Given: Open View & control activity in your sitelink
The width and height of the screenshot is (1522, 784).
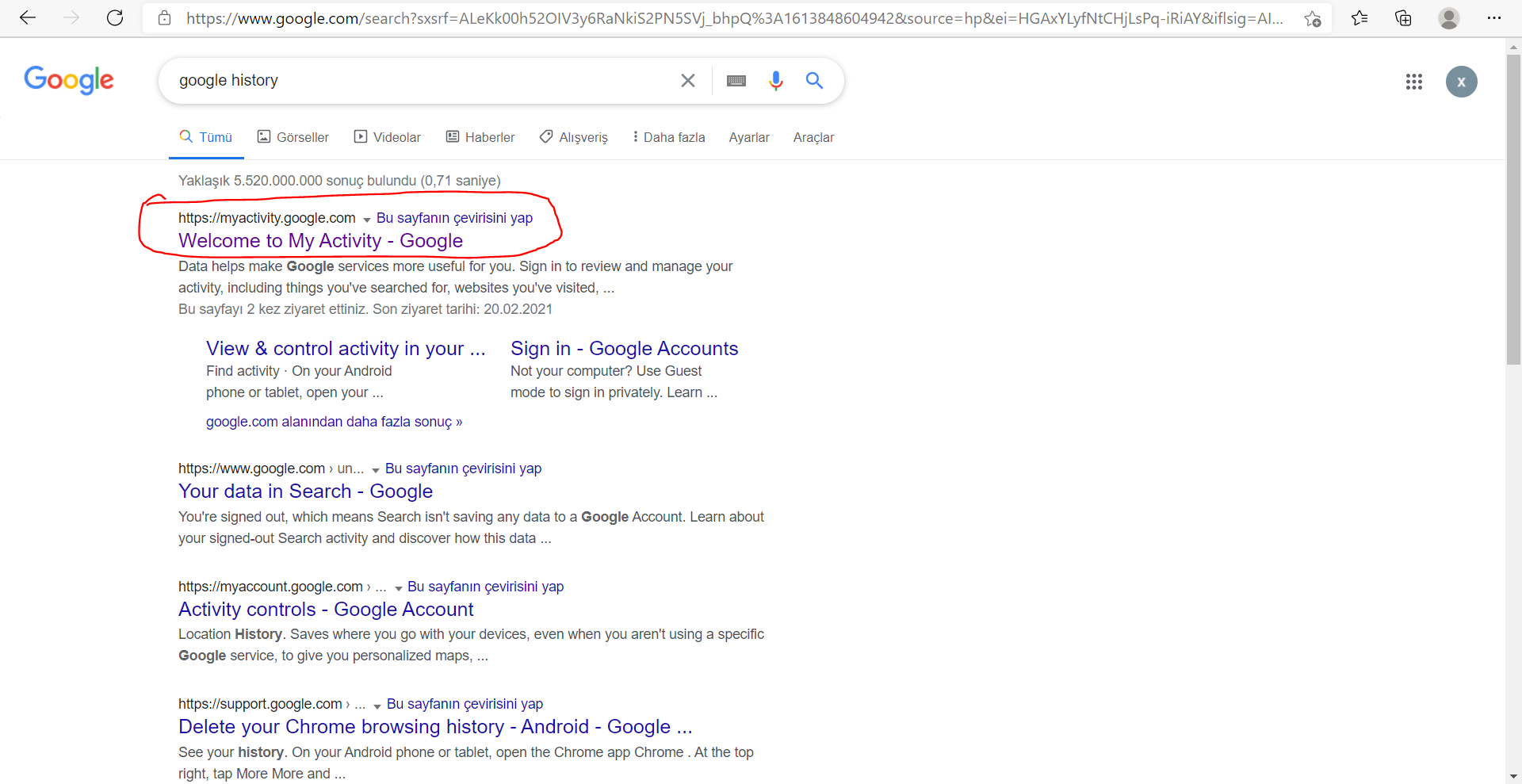Looking at the screenshot, I should [x=346, y=348].
